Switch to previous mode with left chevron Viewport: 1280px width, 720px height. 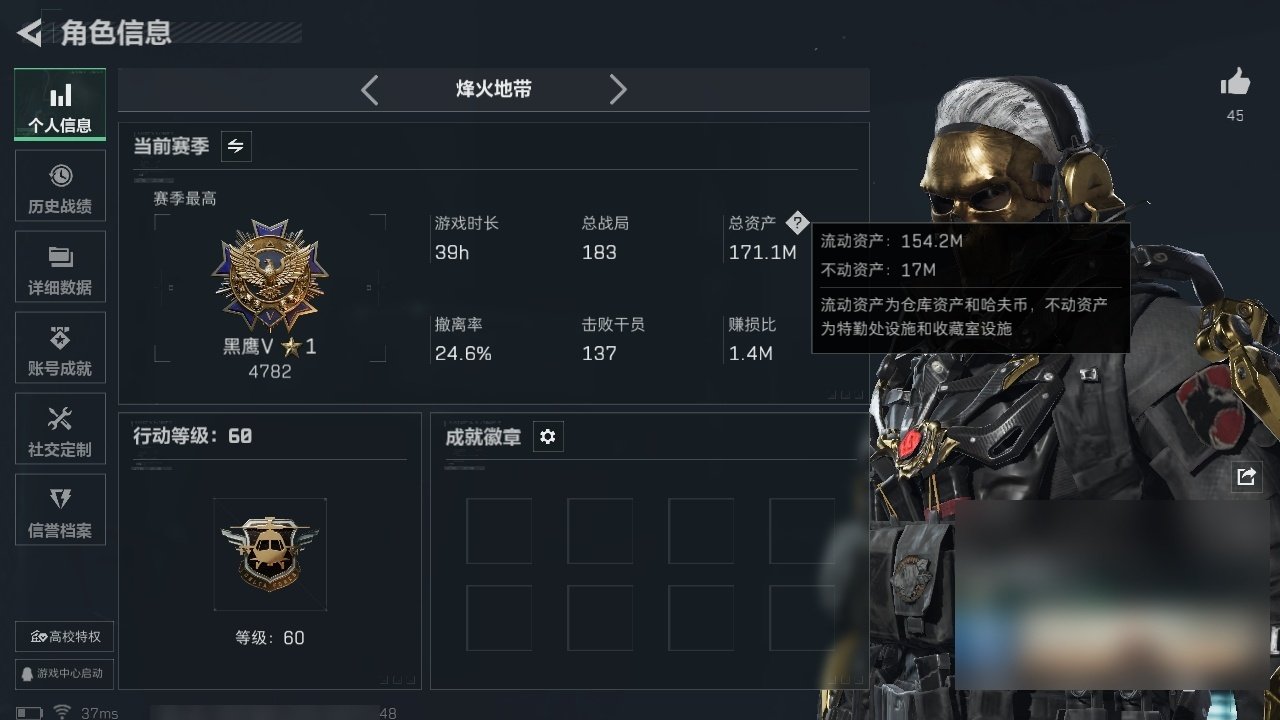pos(369,90)
